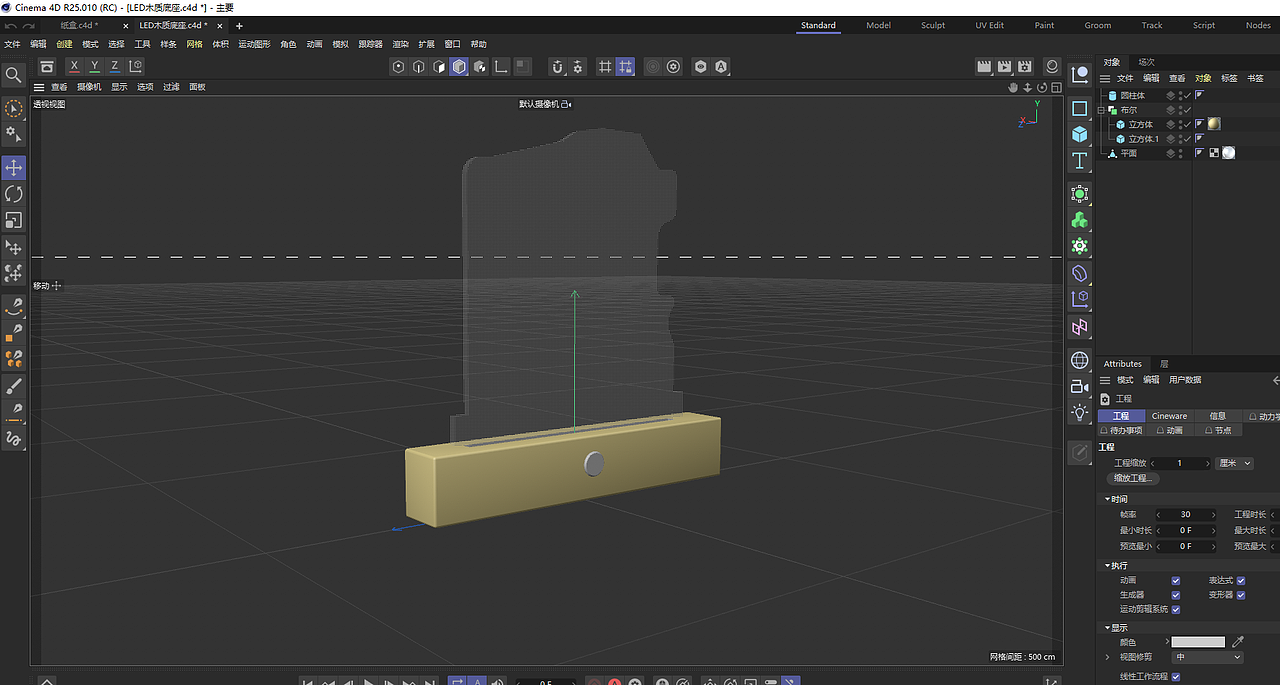Switch to the UV Edit layout tab

(989, 25)
